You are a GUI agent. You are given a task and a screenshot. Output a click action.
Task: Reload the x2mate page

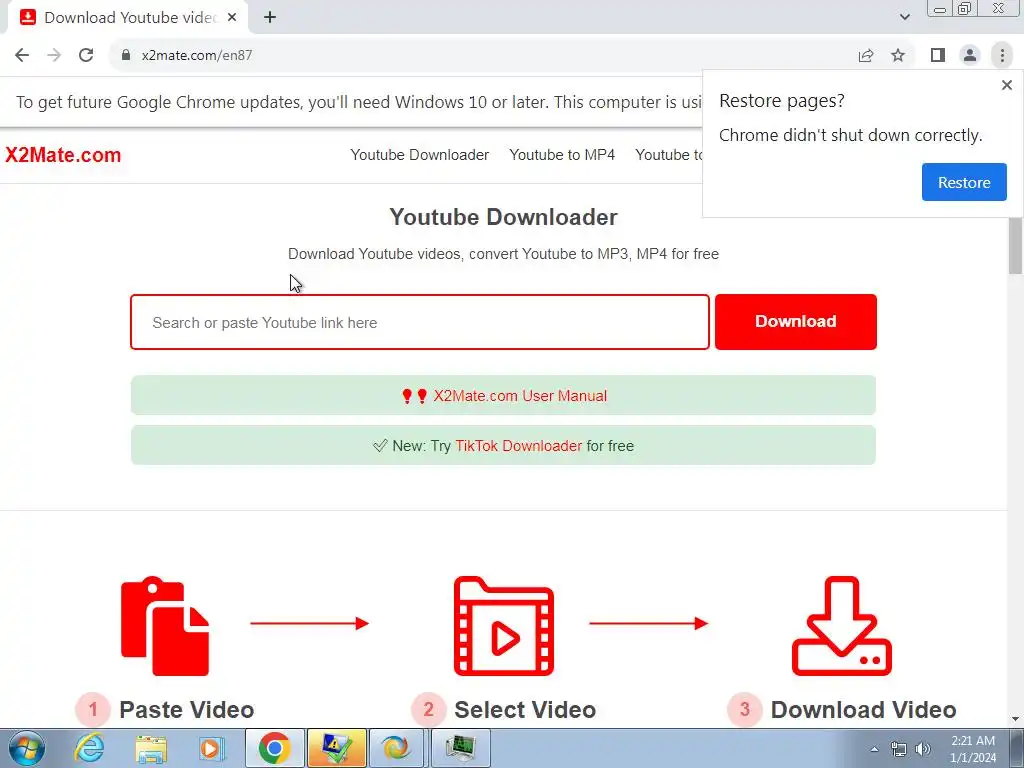[x=86, y=56]
